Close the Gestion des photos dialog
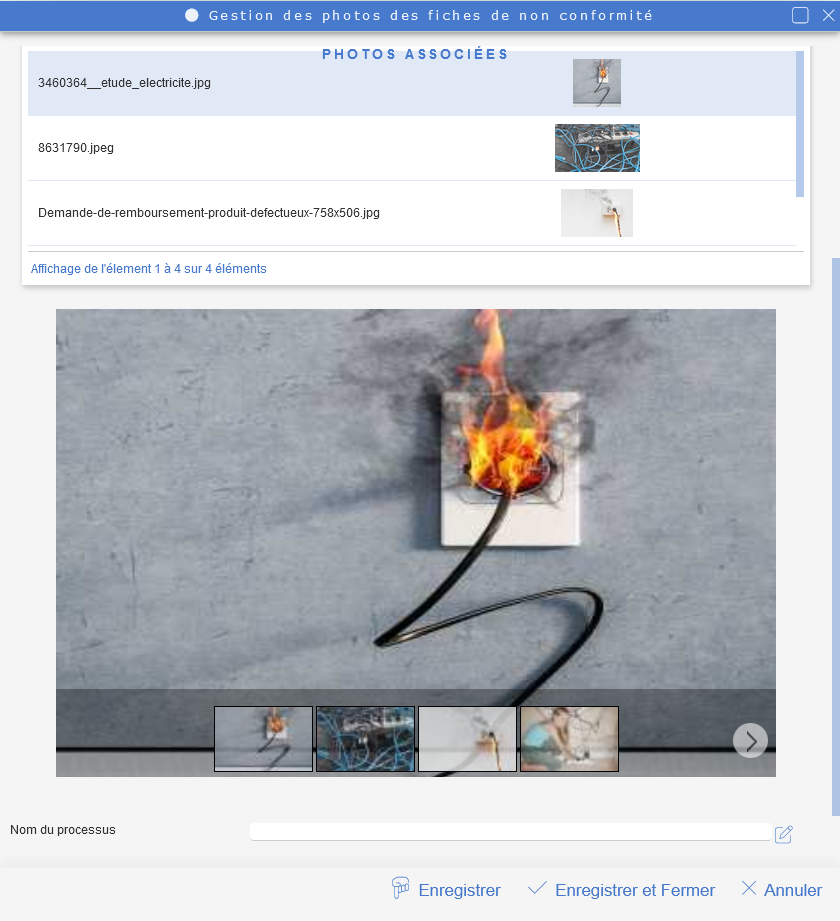 (828, 15)
